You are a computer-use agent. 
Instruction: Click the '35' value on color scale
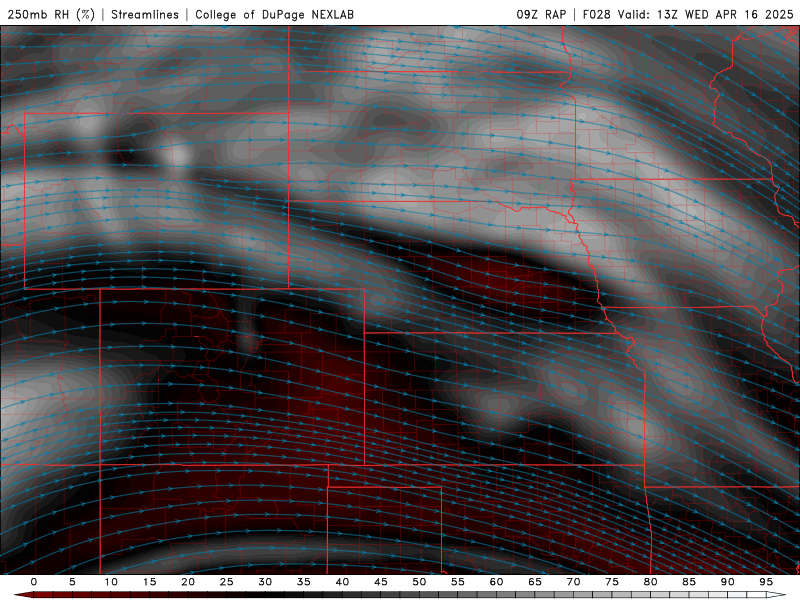pyautogui.click(x=304, y=582)
